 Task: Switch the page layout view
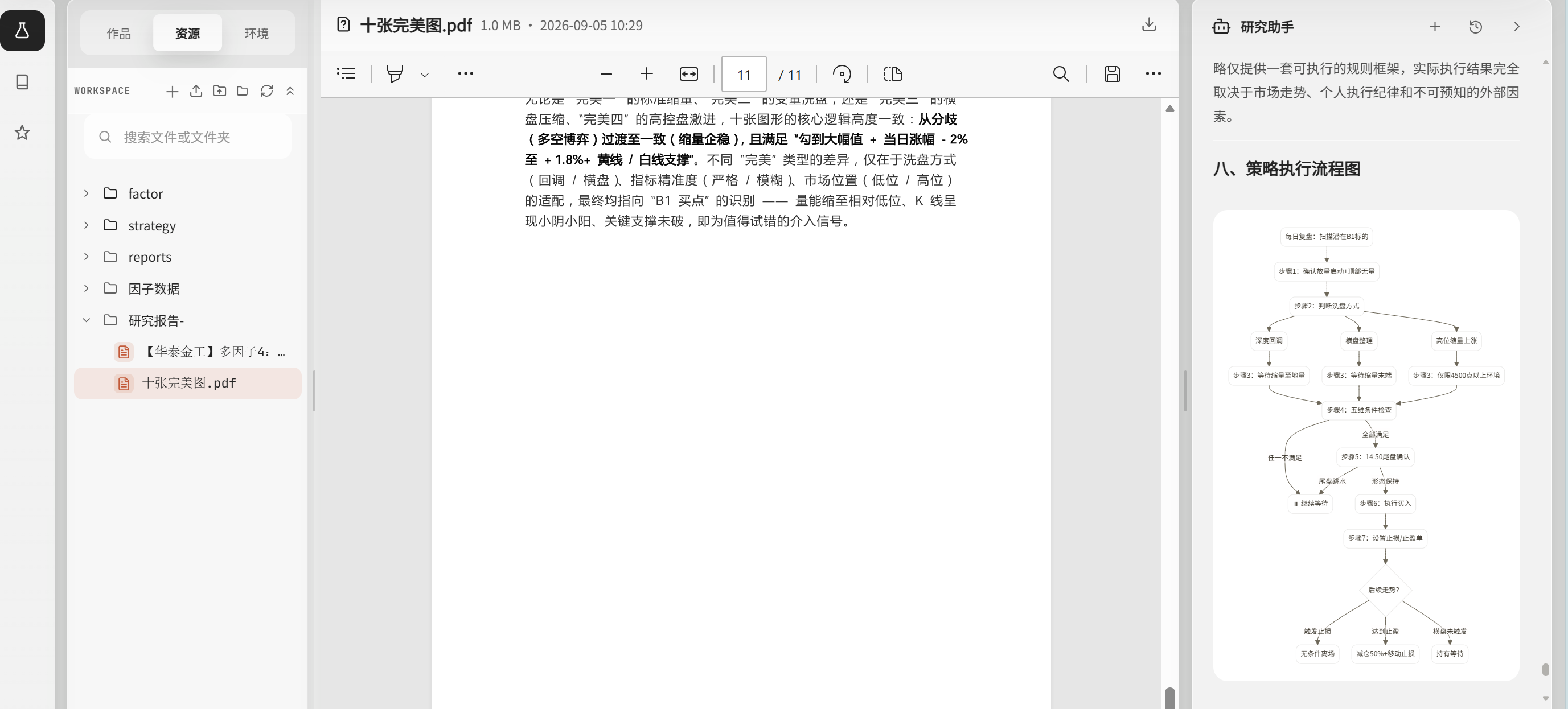point(893,74)
